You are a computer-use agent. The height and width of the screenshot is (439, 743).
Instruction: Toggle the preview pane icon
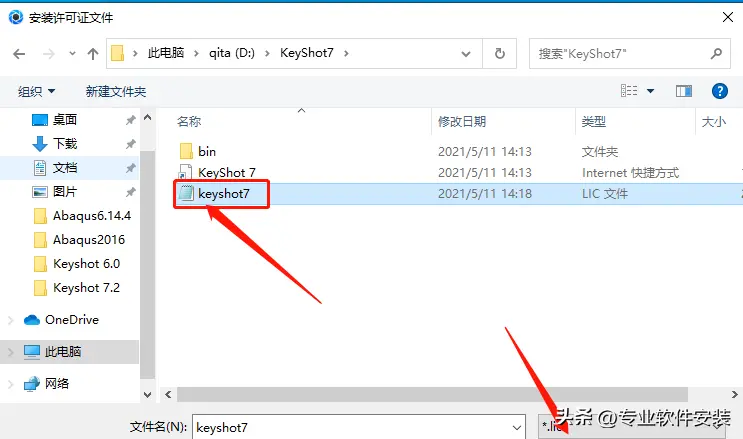(683, 91)
